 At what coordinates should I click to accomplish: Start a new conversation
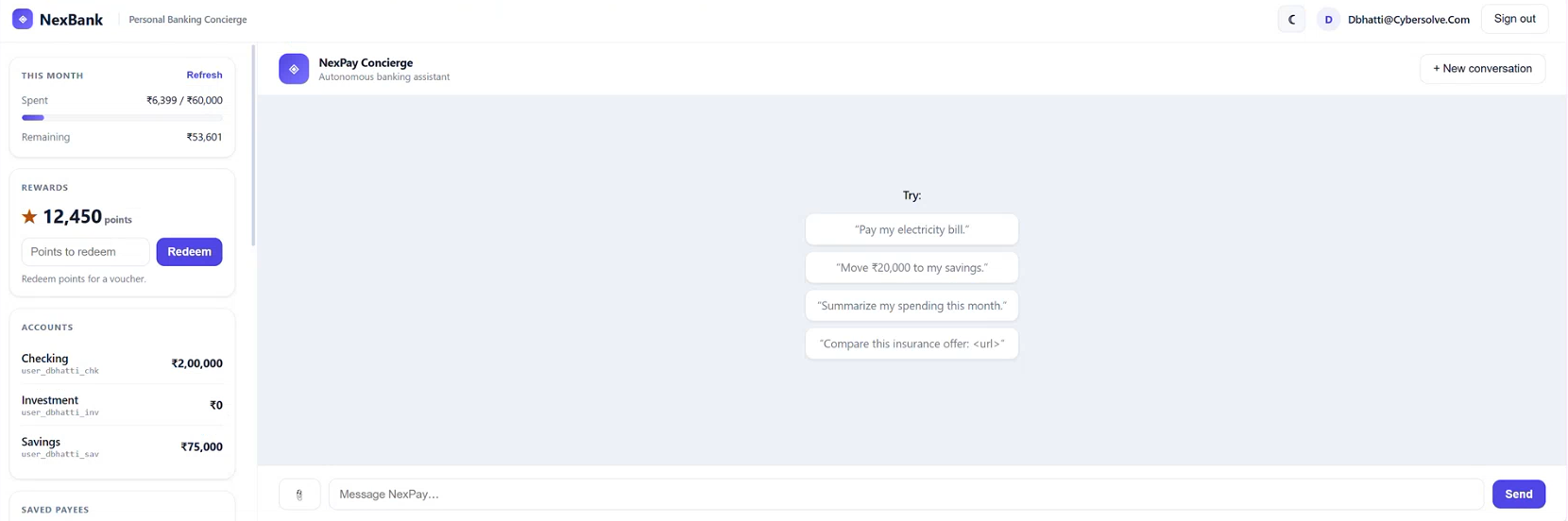[x=1482, y=69]
